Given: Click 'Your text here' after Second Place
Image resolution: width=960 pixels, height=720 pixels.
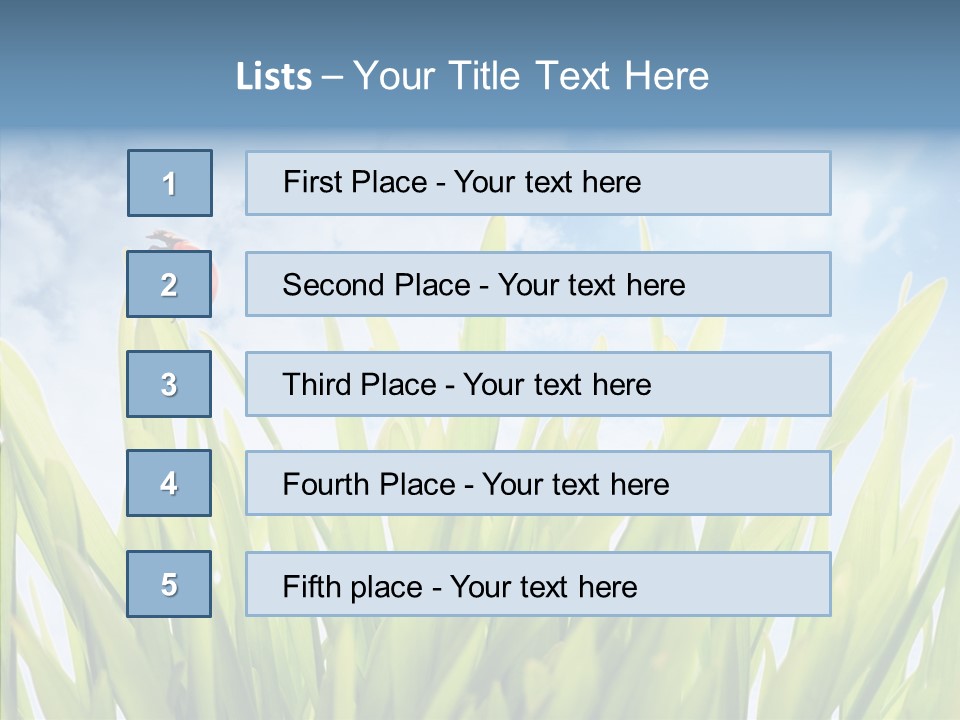Looking at the screenshot, I should pyautogui.click(x=591, y=285).
